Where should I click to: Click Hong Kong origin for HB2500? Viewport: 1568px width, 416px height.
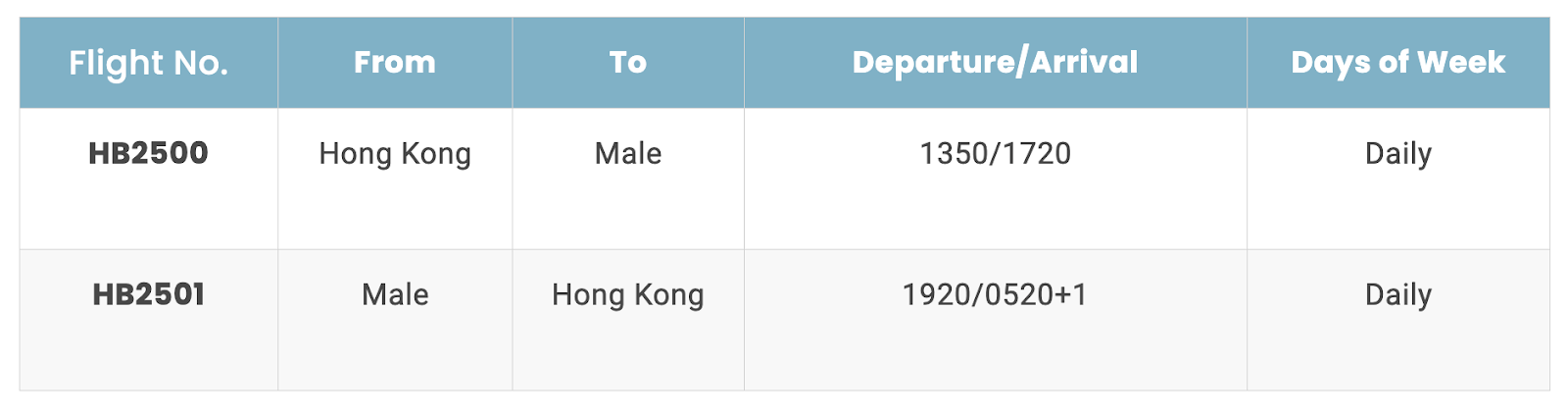point(395,154)
